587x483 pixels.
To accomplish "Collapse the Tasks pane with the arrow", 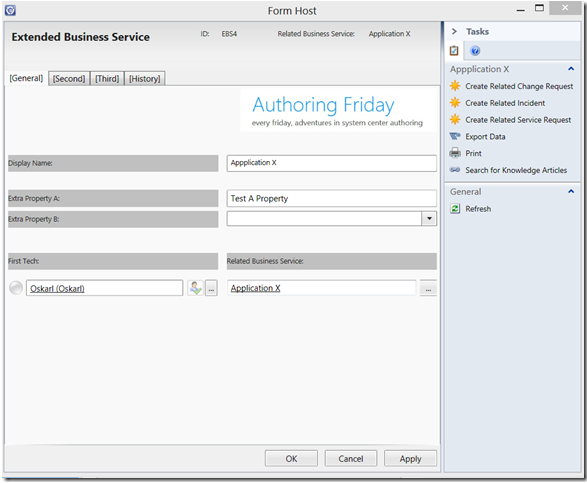I will 454,31.
